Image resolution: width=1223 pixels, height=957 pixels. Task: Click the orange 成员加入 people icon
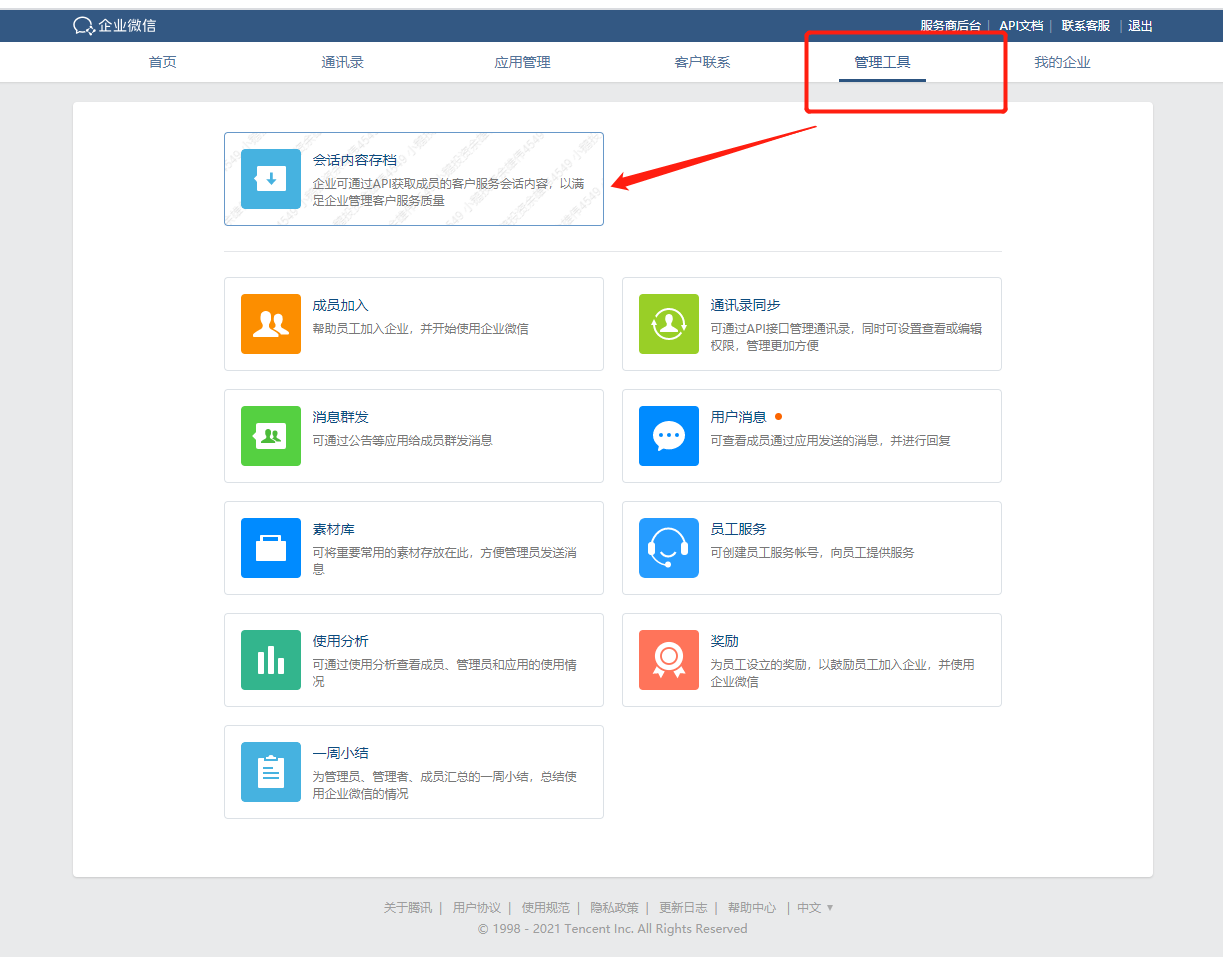[271, 324]
